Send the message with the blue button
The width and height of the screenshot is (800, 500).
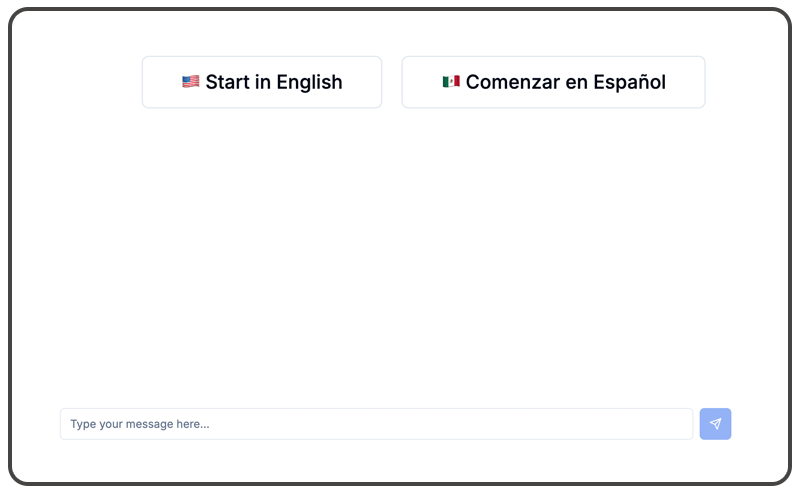coord(715,423)
